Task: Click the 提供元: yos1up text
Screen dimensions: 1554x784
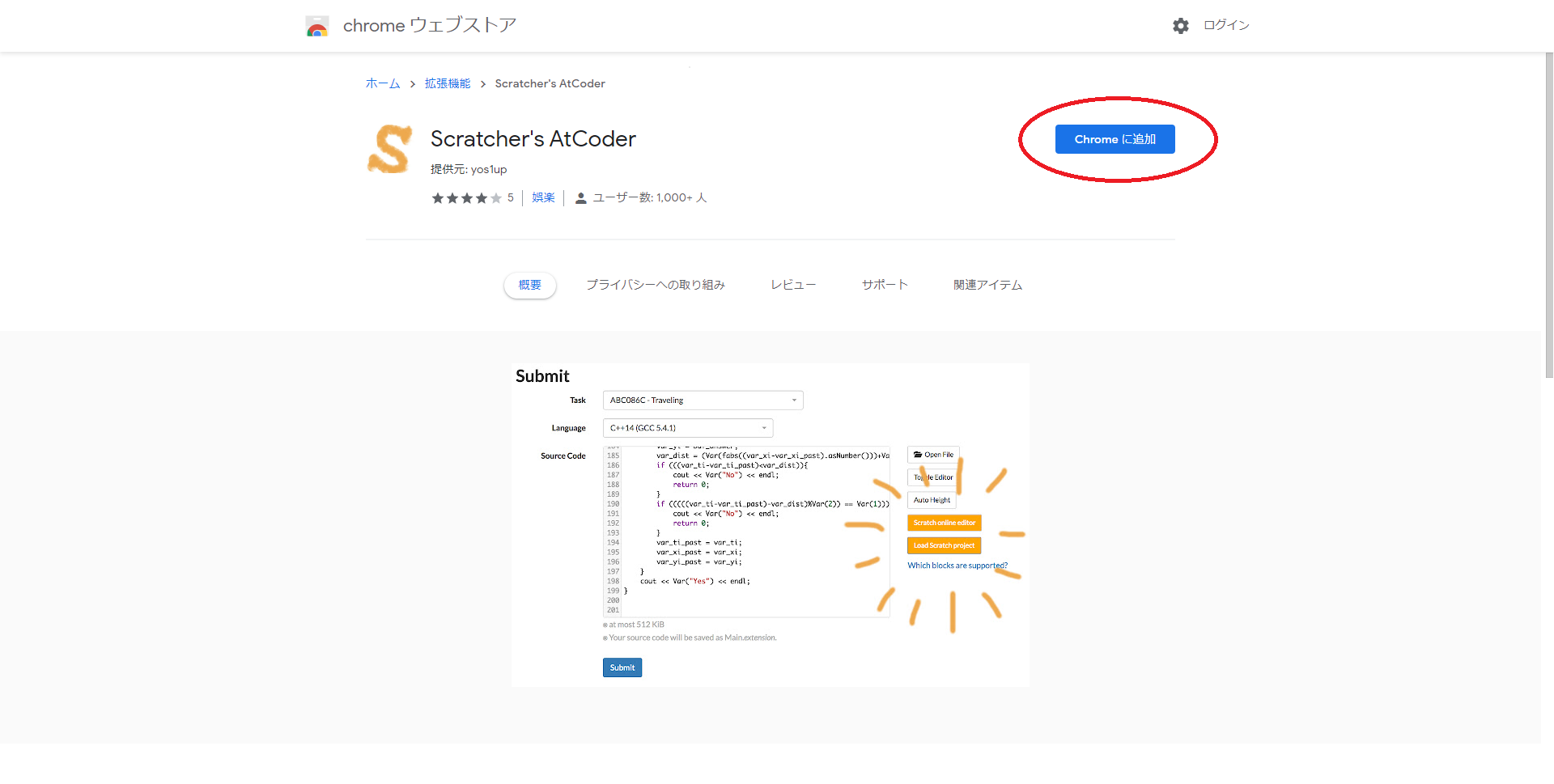Action: coord(469,169)
